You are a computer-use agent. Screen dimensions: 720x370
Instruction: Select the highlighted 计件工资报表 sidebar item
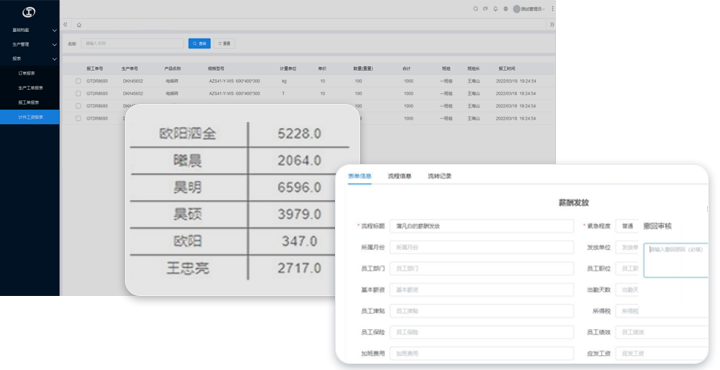tap(30, 117)
